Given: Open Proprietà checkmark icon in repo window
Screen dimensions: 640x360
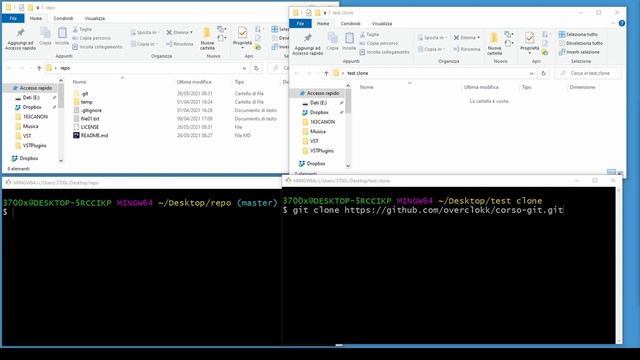Looking at the screenshot, I should (242, 33).
